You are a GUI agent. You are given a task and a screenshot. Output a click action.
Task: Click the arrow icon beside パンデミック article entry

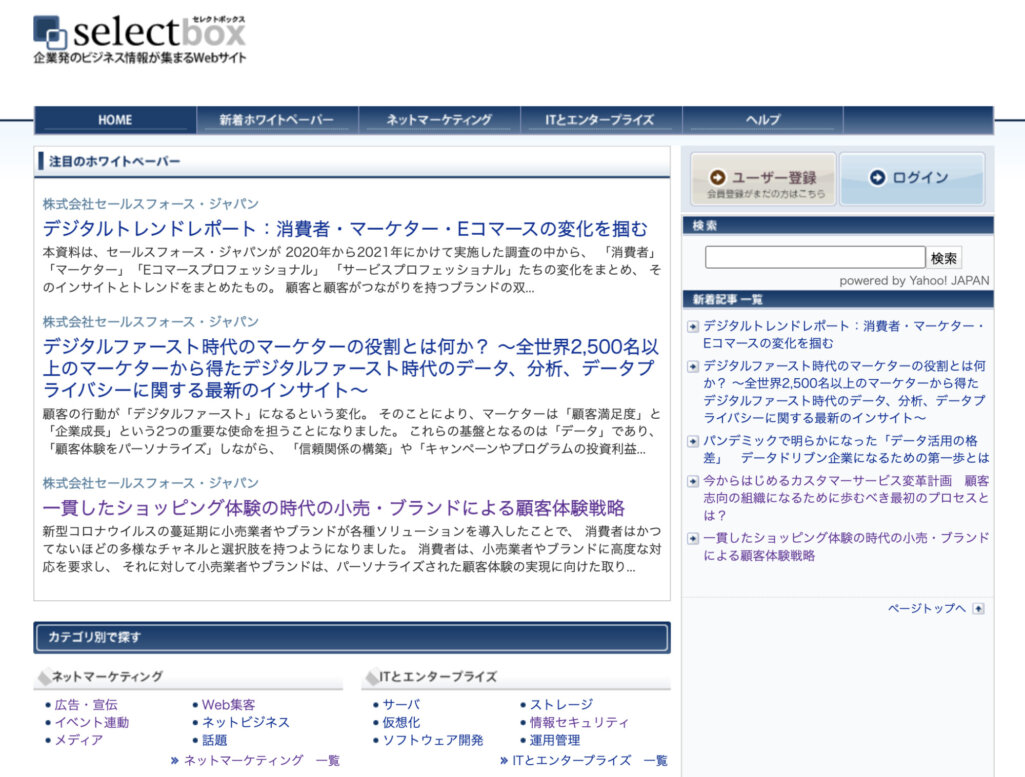coord(692,440)
